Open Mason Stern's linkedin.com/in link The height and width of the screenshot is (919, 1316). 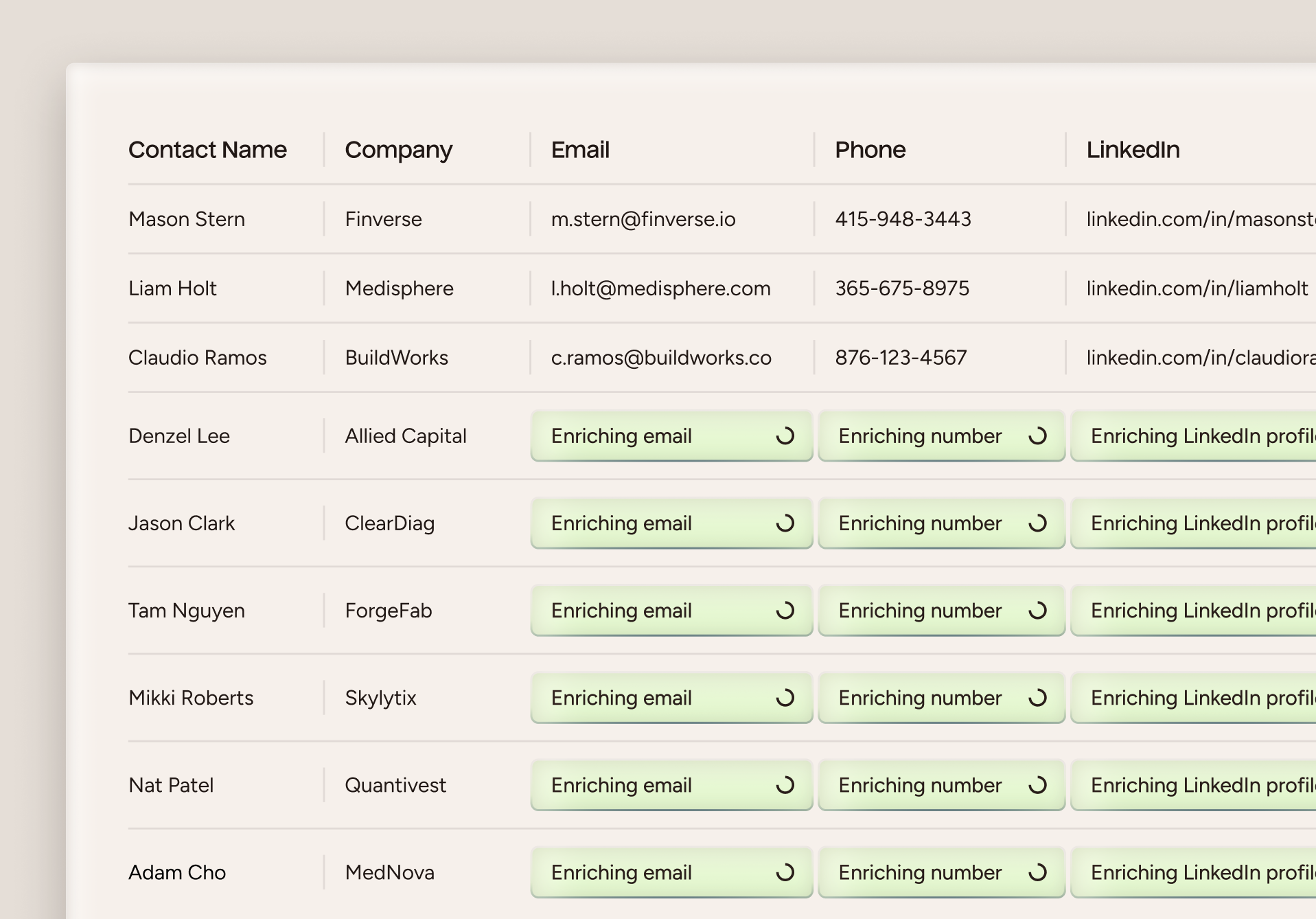pos(1201,219)
